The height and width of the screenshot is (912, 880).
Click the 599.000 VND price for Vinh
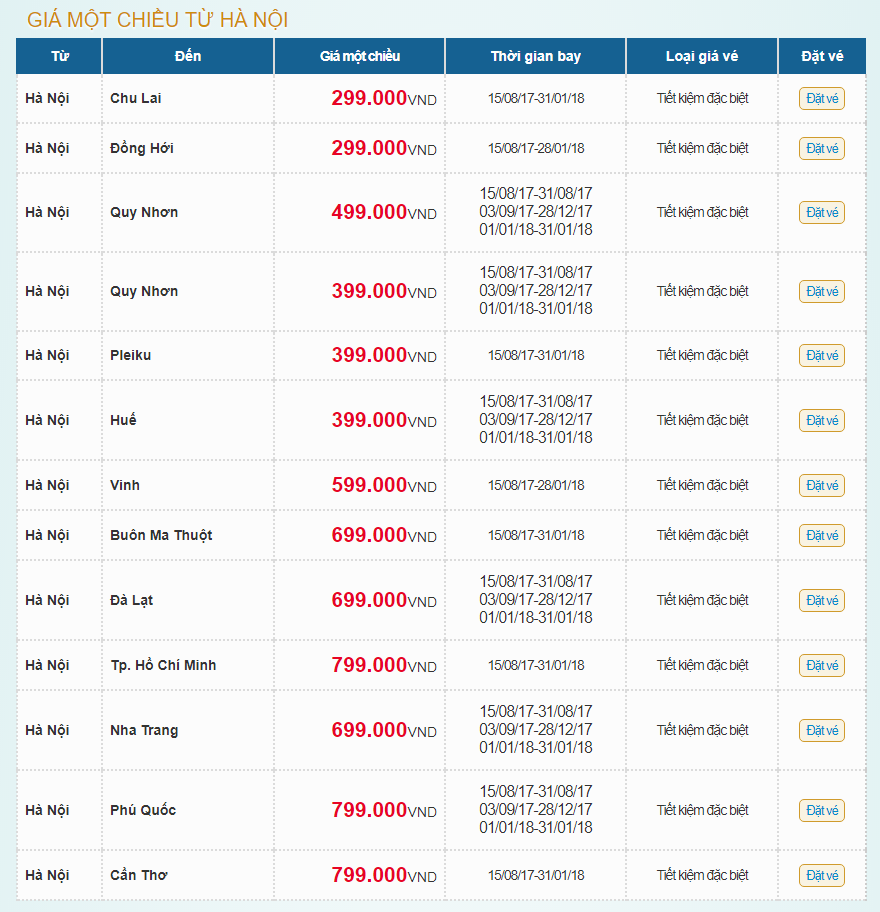click(383, 485)
